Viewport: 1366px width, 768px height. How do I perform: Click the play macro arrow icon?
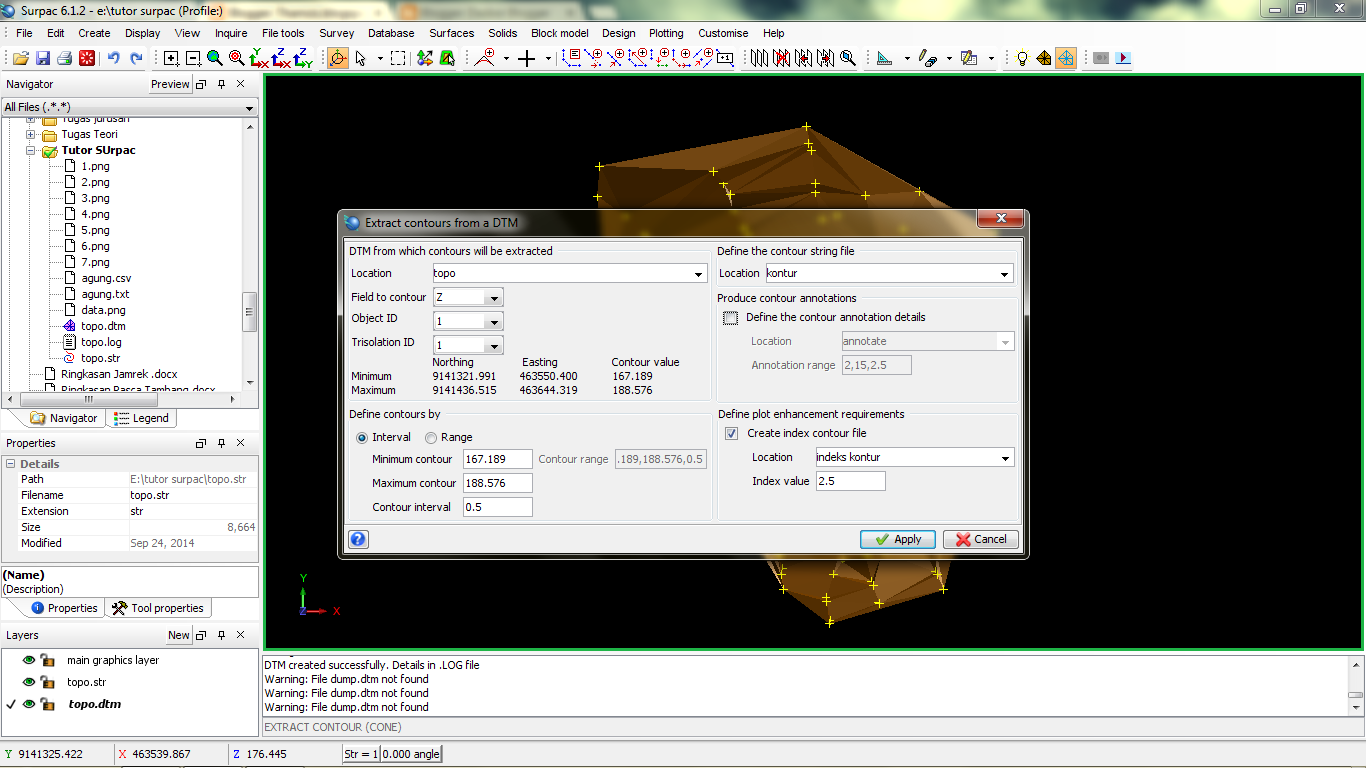pyautogui.click(x=1123, y=58)
